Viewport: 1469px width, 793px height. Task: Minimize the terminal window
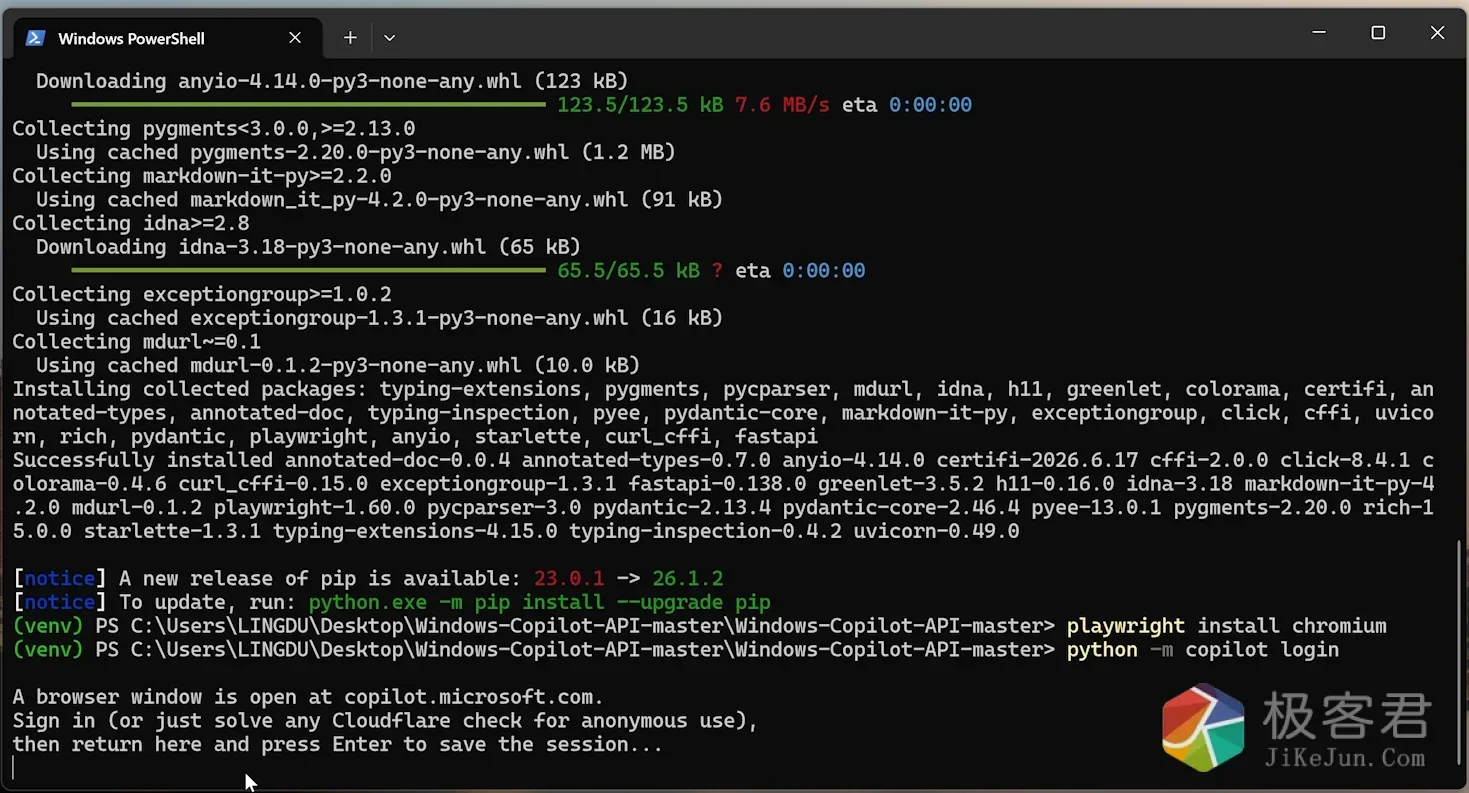point(1319,33)
